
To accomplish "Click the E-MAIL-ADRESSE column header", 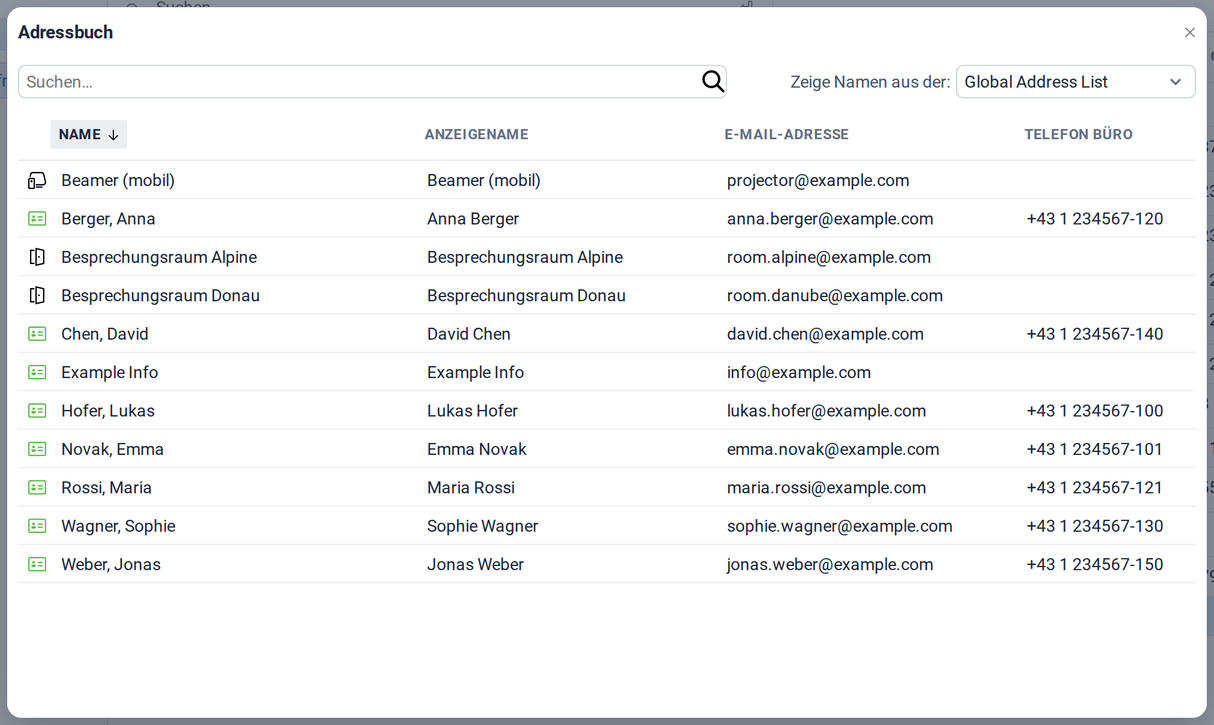I will (786, 135).
